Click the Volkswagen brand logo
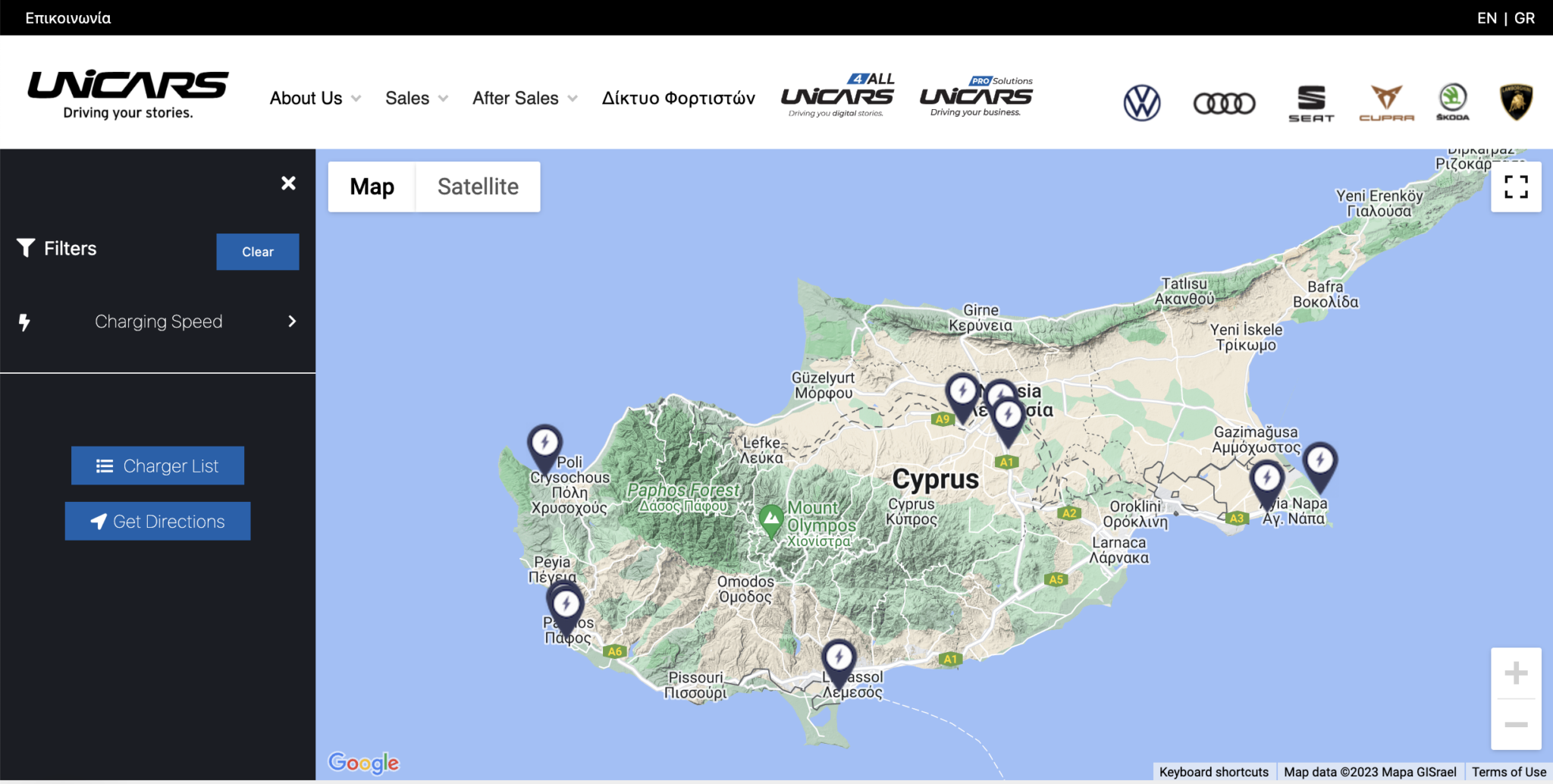Viewport: 1553px width, 784px height. [1141, 102]
